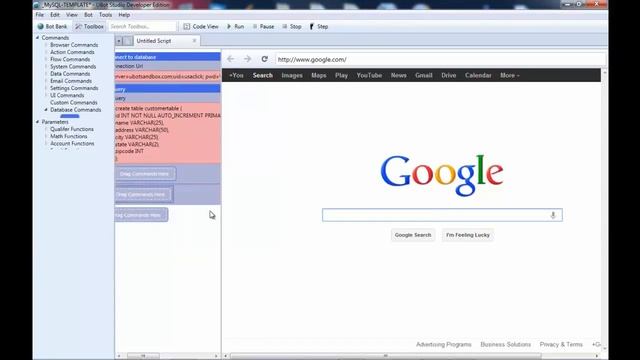Open the Bot Bank panel
The image size is (640, 360).
click(x=52, y=27)
